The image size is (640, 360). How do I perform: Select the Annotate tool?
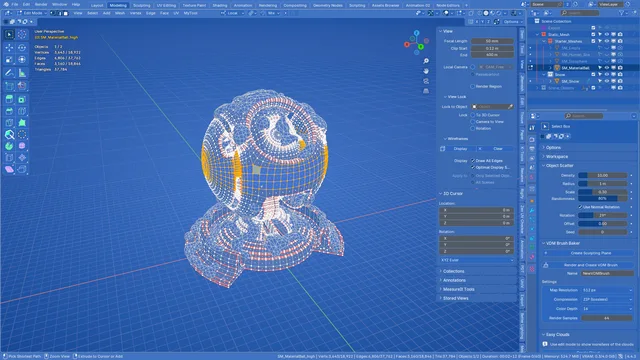(x=9, y=73)
